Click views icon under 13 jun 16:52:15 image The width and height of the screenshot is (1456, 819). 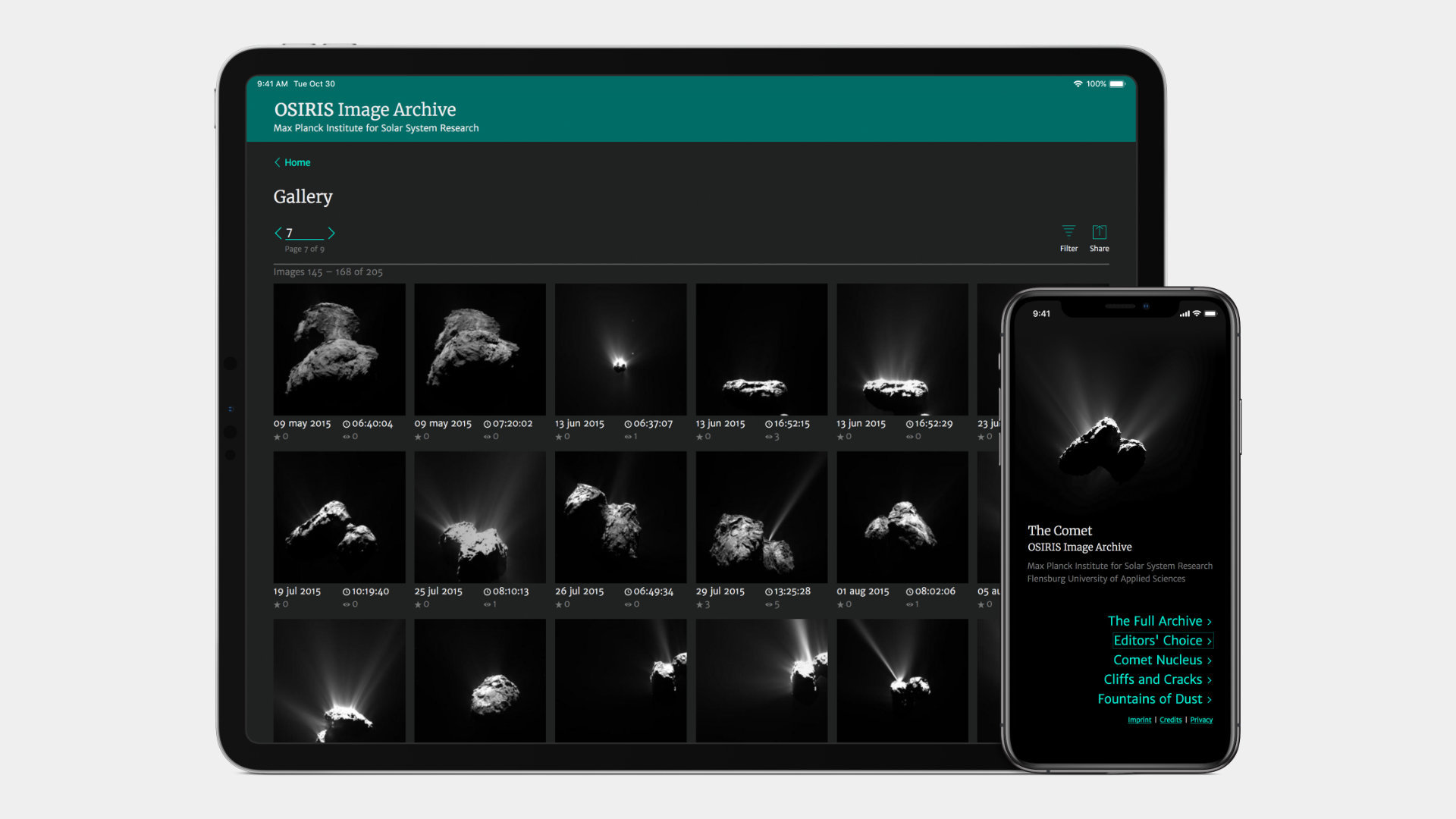[768, 437]
